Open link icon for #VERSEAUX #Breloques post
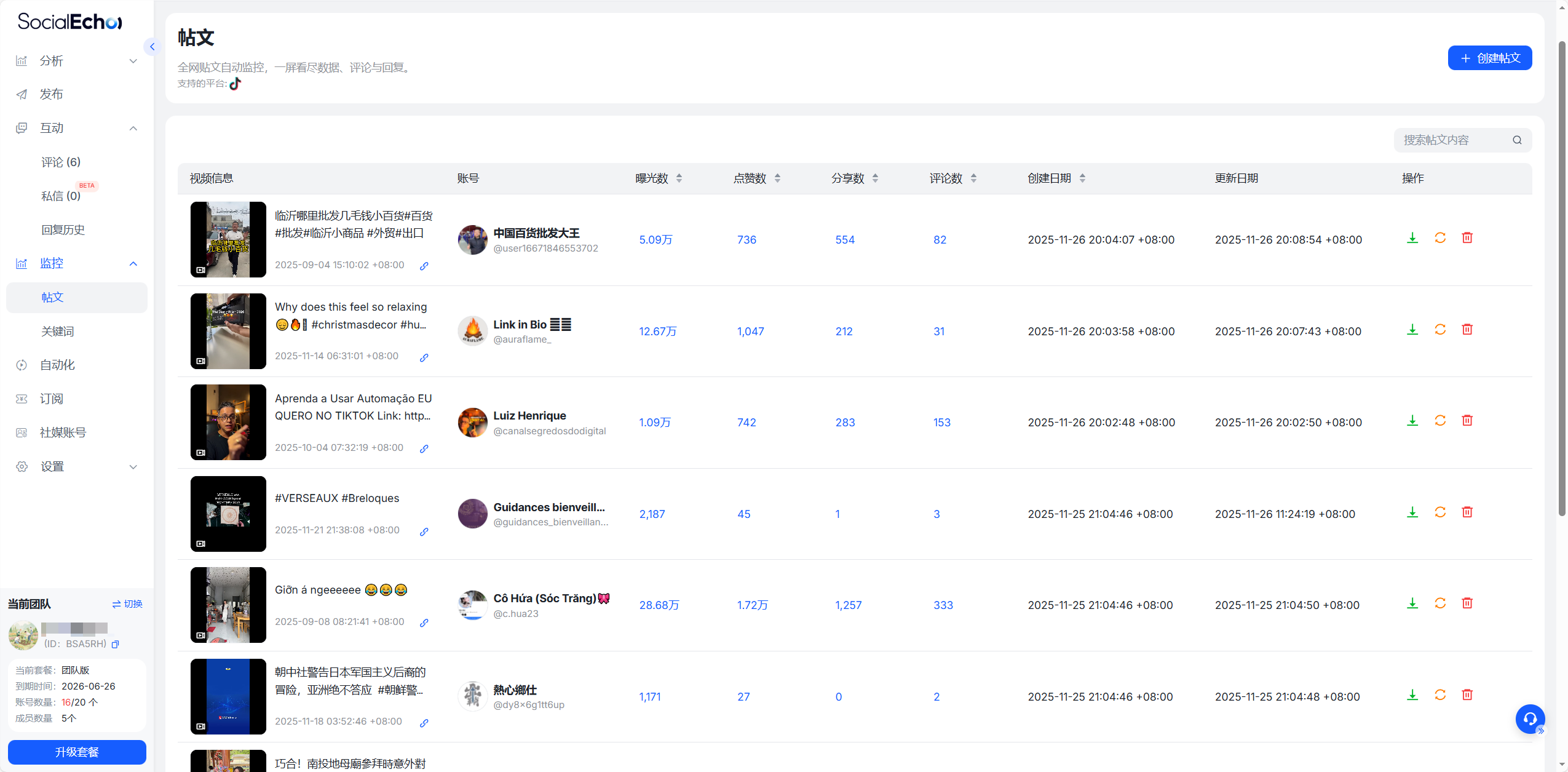Screen dimensions: 1568x772 (424, 532)
